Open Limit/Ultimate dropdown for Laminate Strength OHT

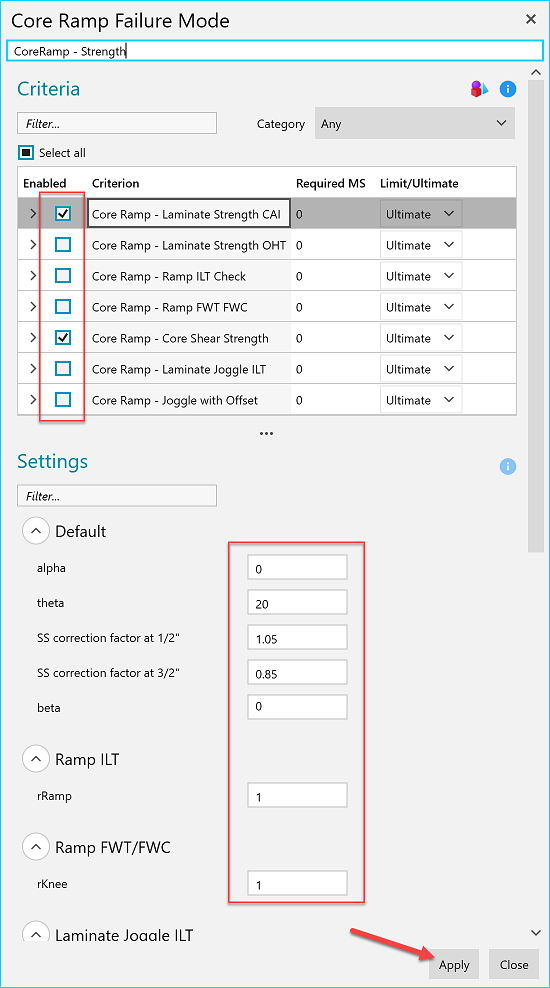pos(421,245)
